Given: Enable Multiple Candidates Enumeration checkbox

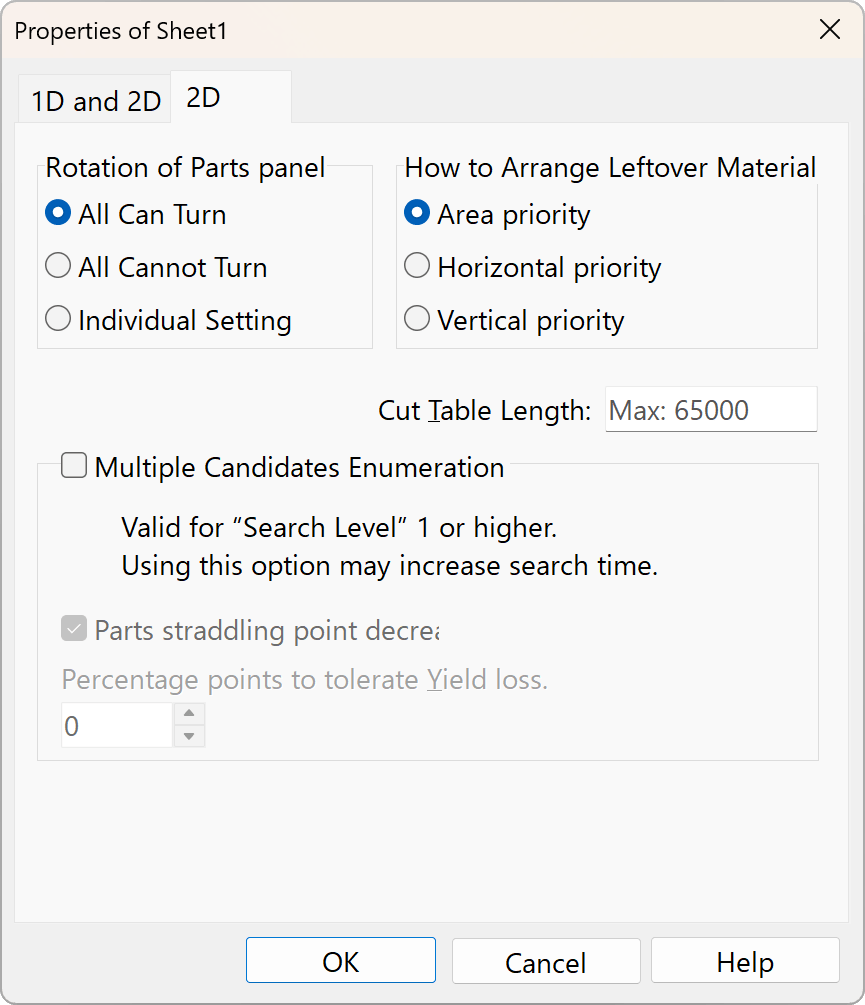Looking at the screenshot, I should point(74,466).
